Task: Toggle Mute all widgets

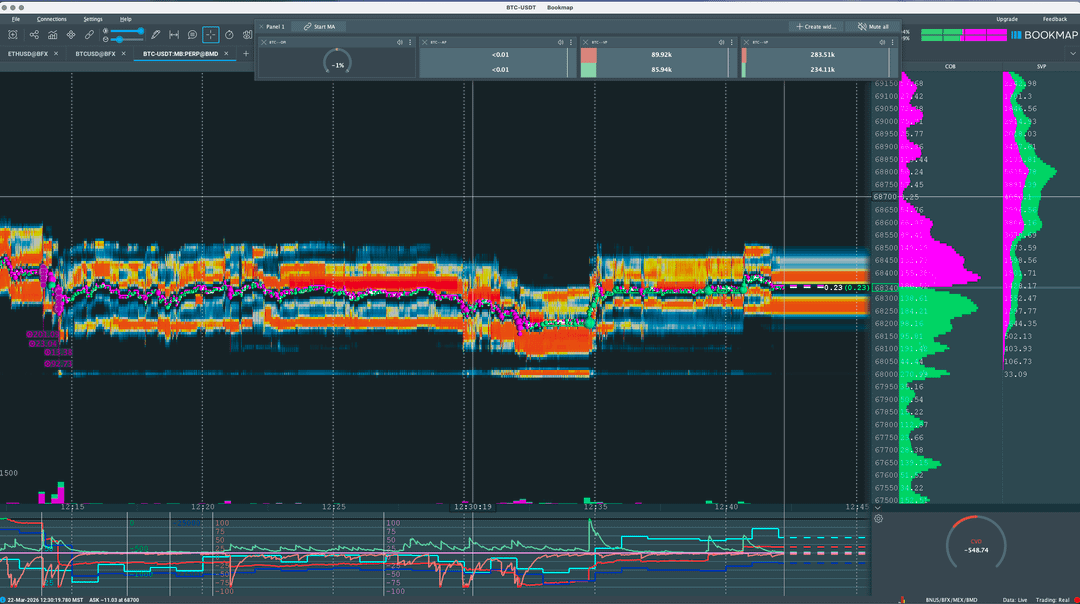Action: [872, 27]
